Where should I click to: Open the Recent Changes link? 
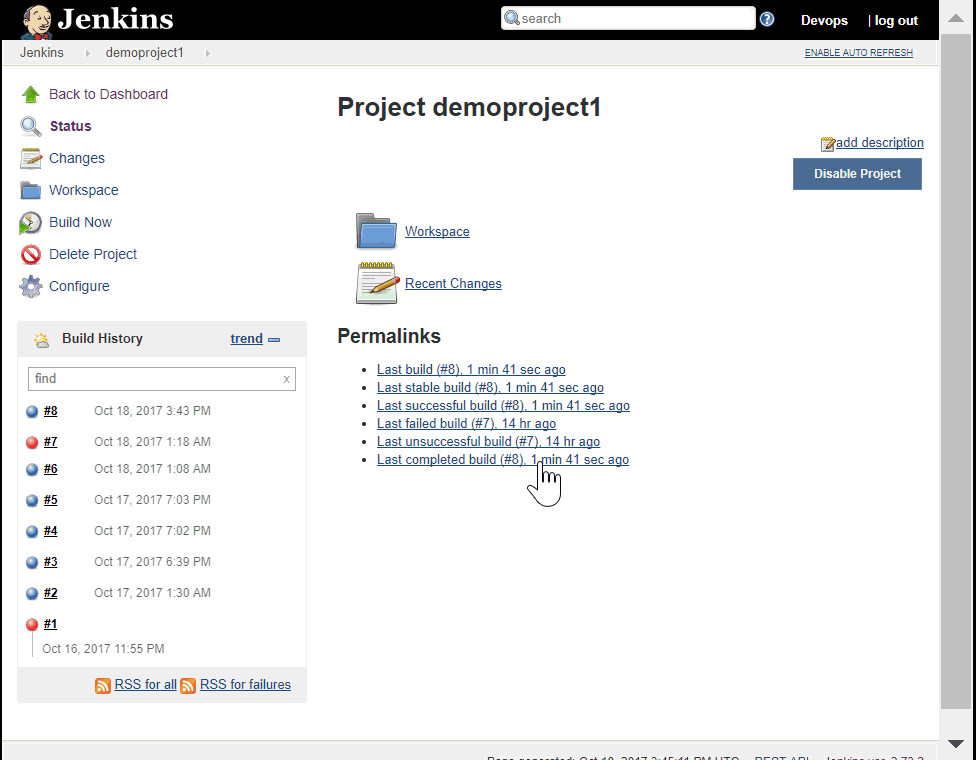coord(453,283)
